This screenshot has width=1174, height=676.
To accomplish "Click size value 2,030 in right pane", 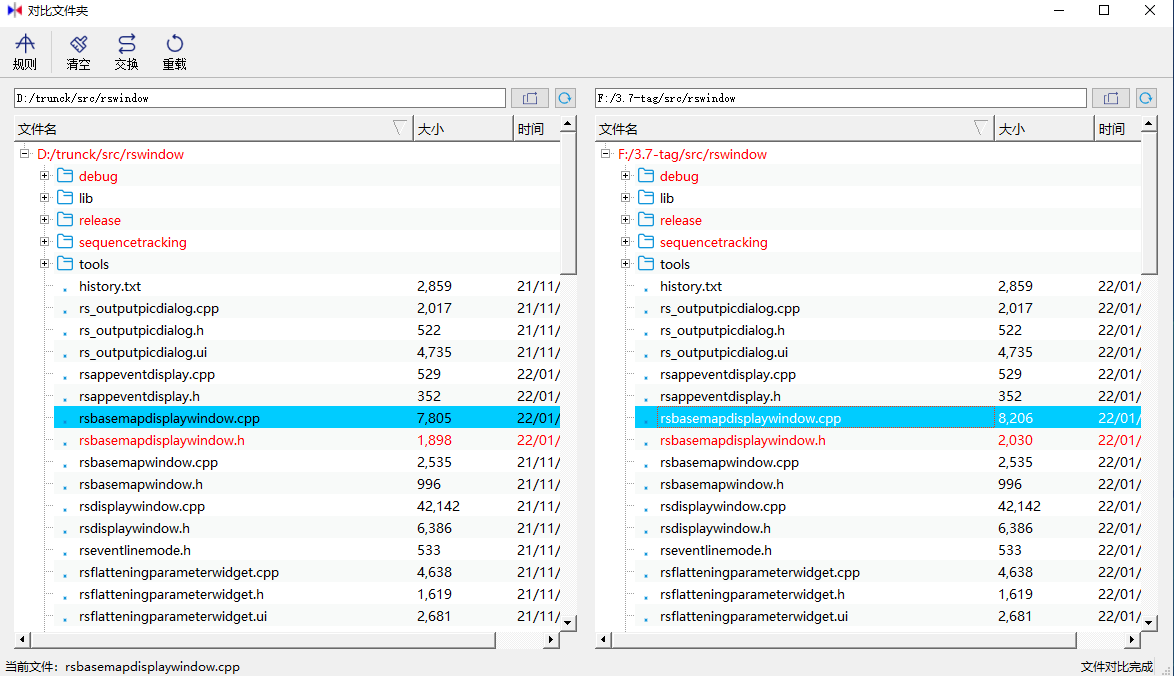I will tap(1015, 440).
